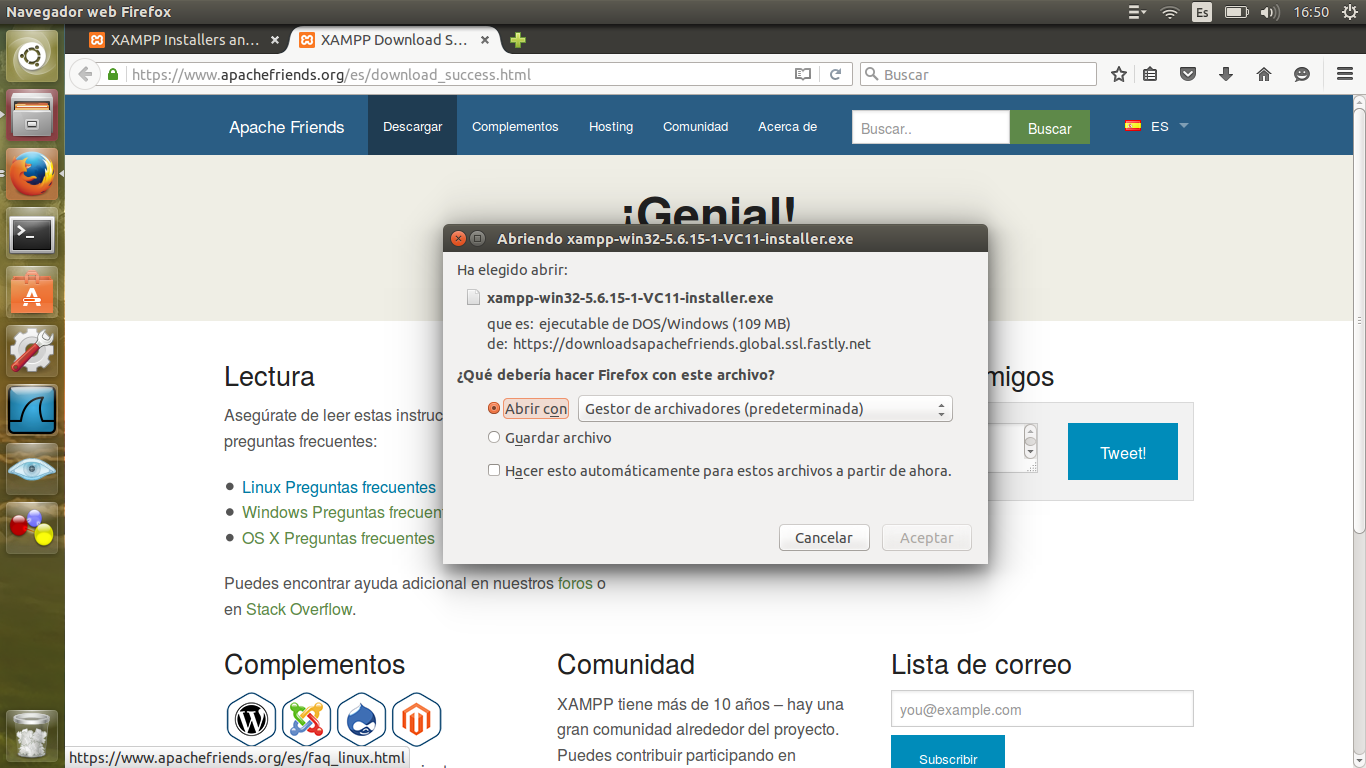Click the Apache Friends site title
1366x768 pixels.
coord(287,127)
